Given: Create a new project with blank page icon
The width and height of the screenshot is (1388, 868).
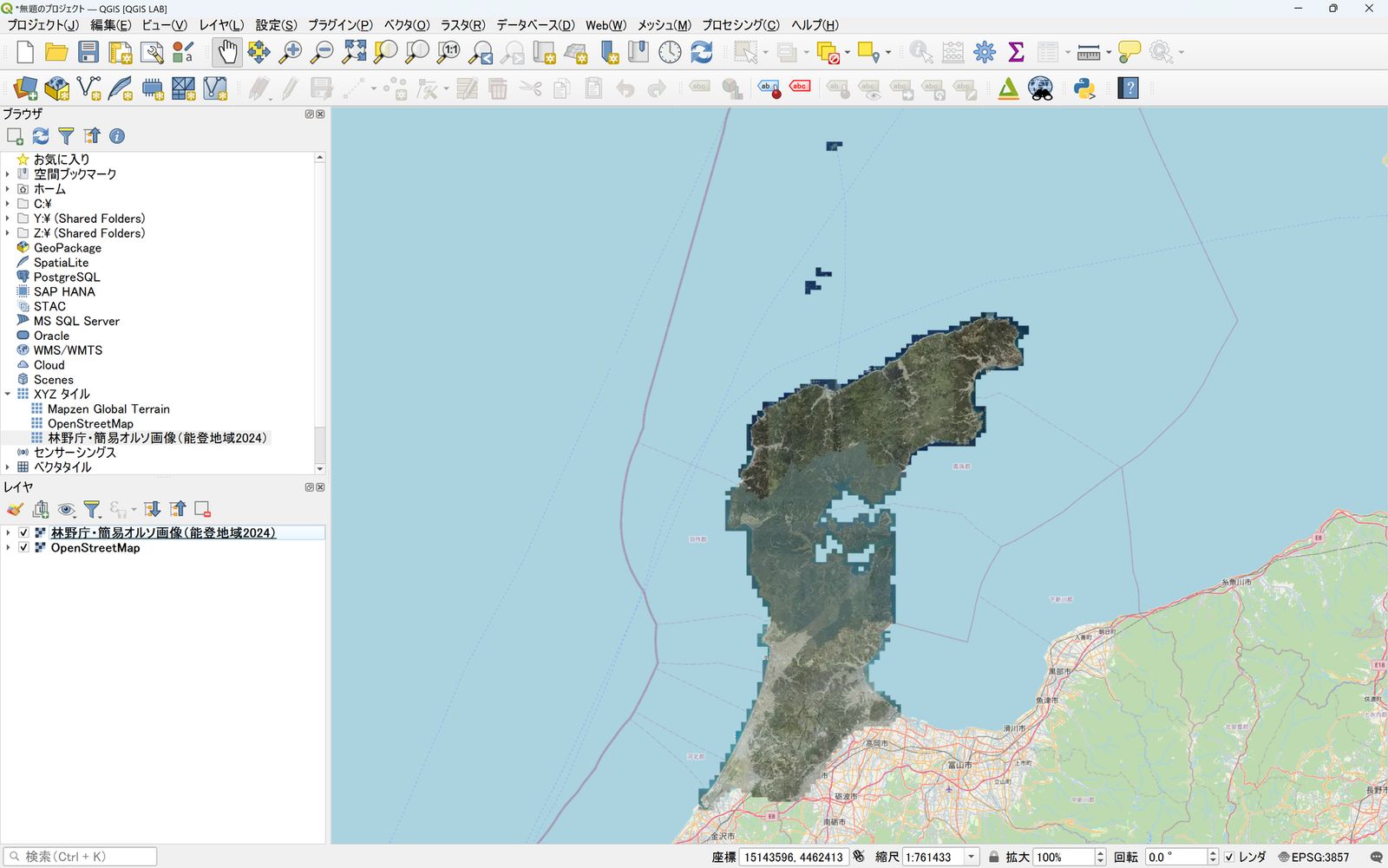Looking at the screenshot, I should click(25, 52).
